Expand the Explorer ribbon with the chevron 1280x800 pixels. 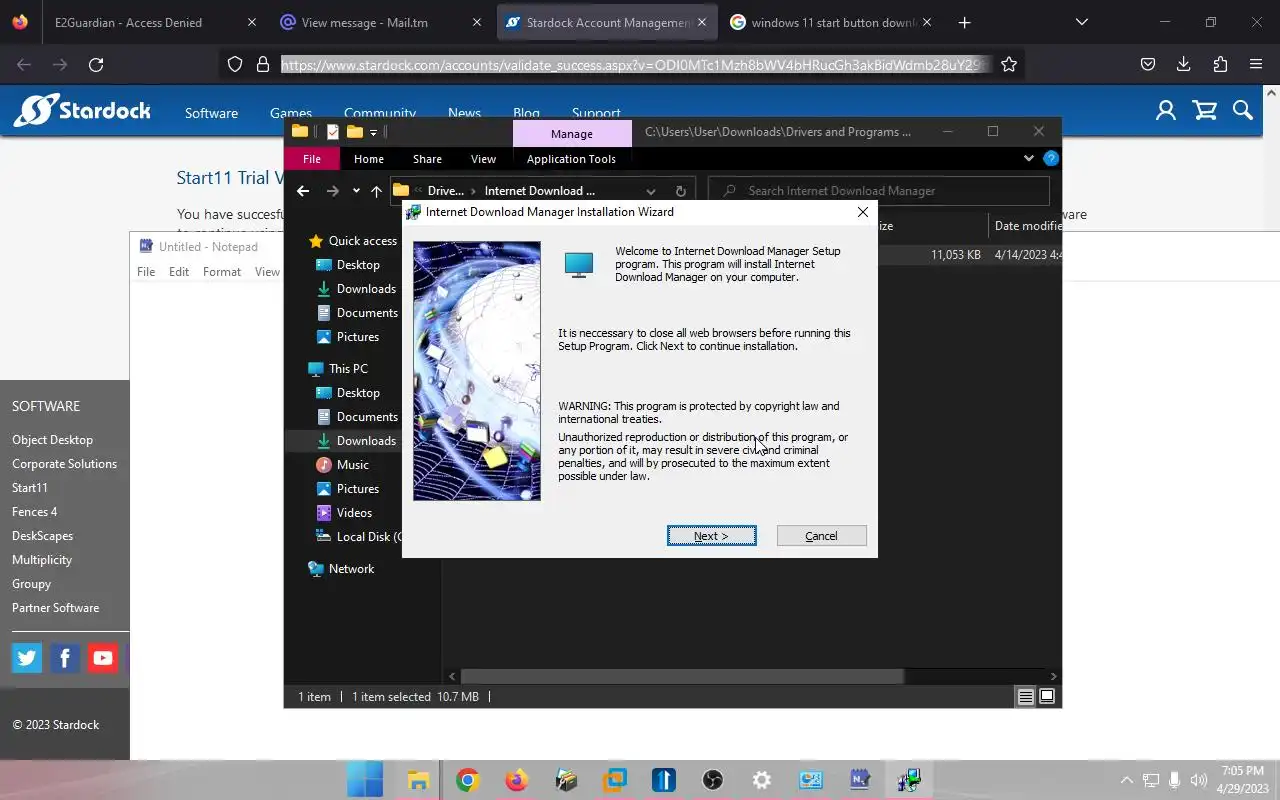pos(1028,158)
